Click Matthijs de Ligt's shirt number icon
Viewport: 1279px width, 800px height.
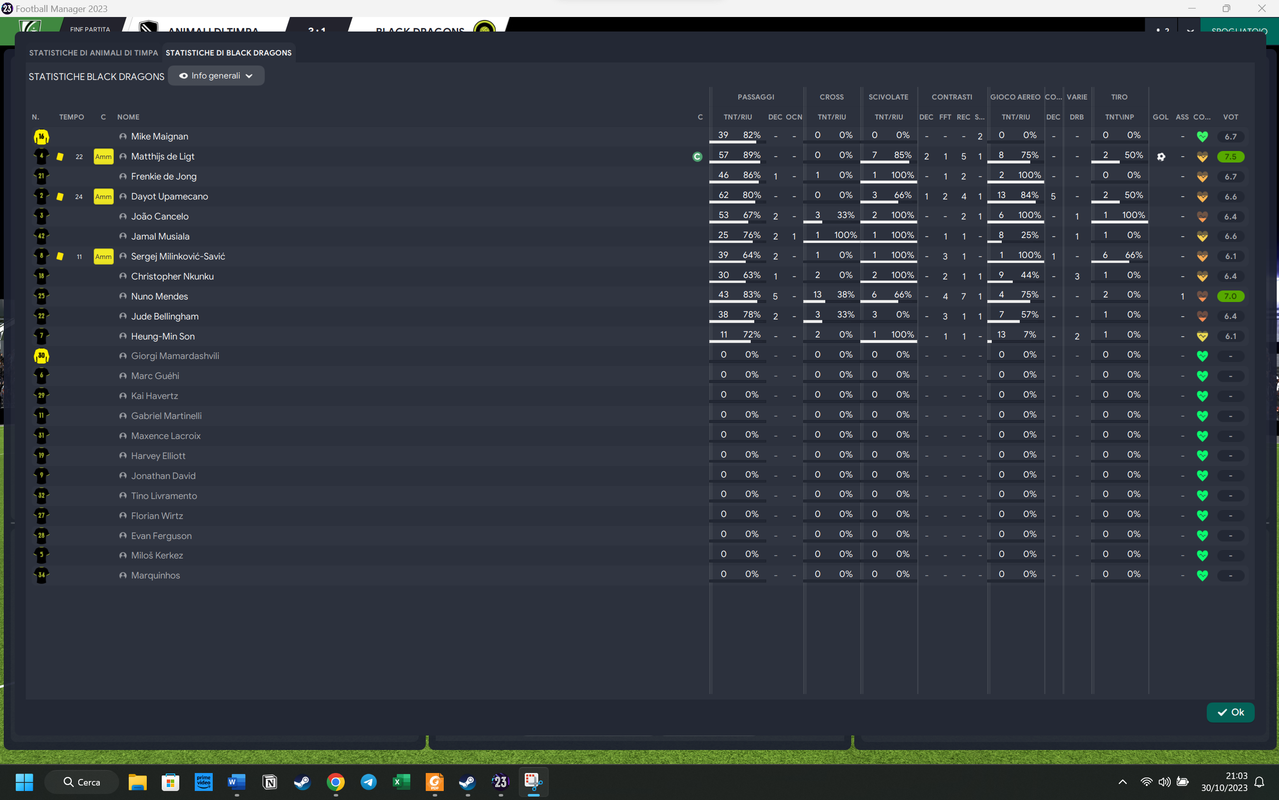[41, 156]
